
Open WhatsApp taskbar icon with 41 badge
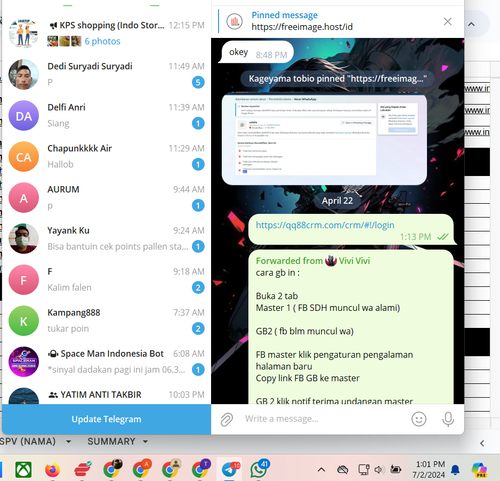click(259, 469)
